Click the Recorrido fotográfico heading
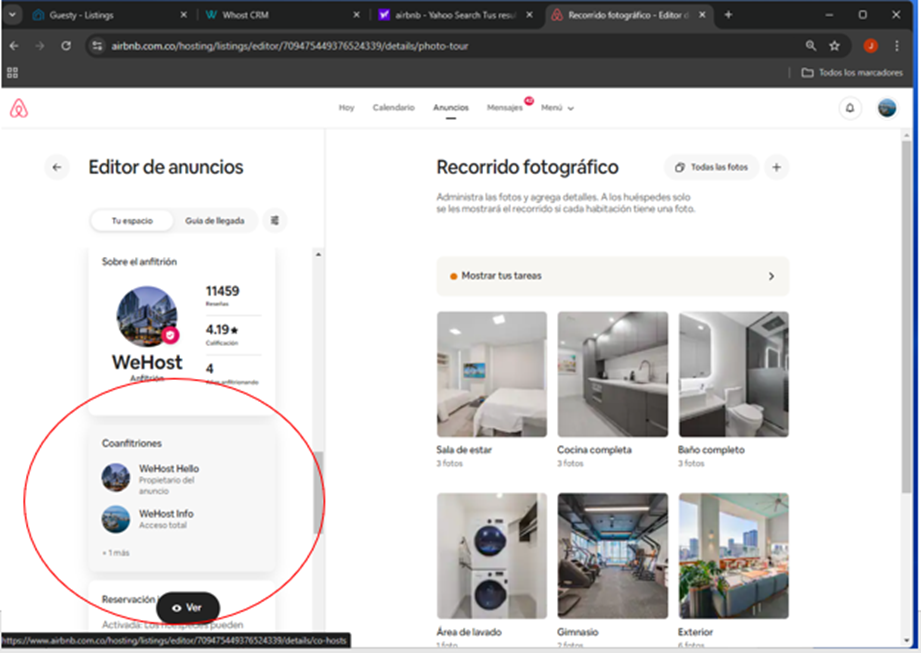The height and width of the screenshot is (653, 921). point(527,167)
